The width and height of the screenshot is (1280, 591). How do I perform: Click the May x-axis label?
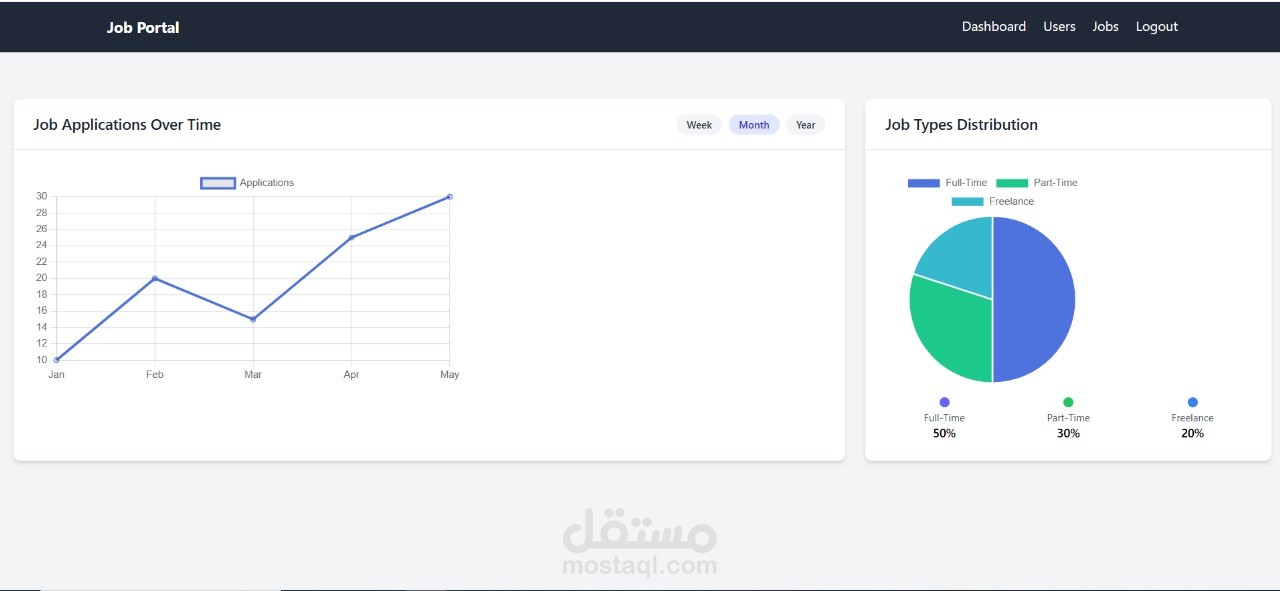click(x=450, y=375)
